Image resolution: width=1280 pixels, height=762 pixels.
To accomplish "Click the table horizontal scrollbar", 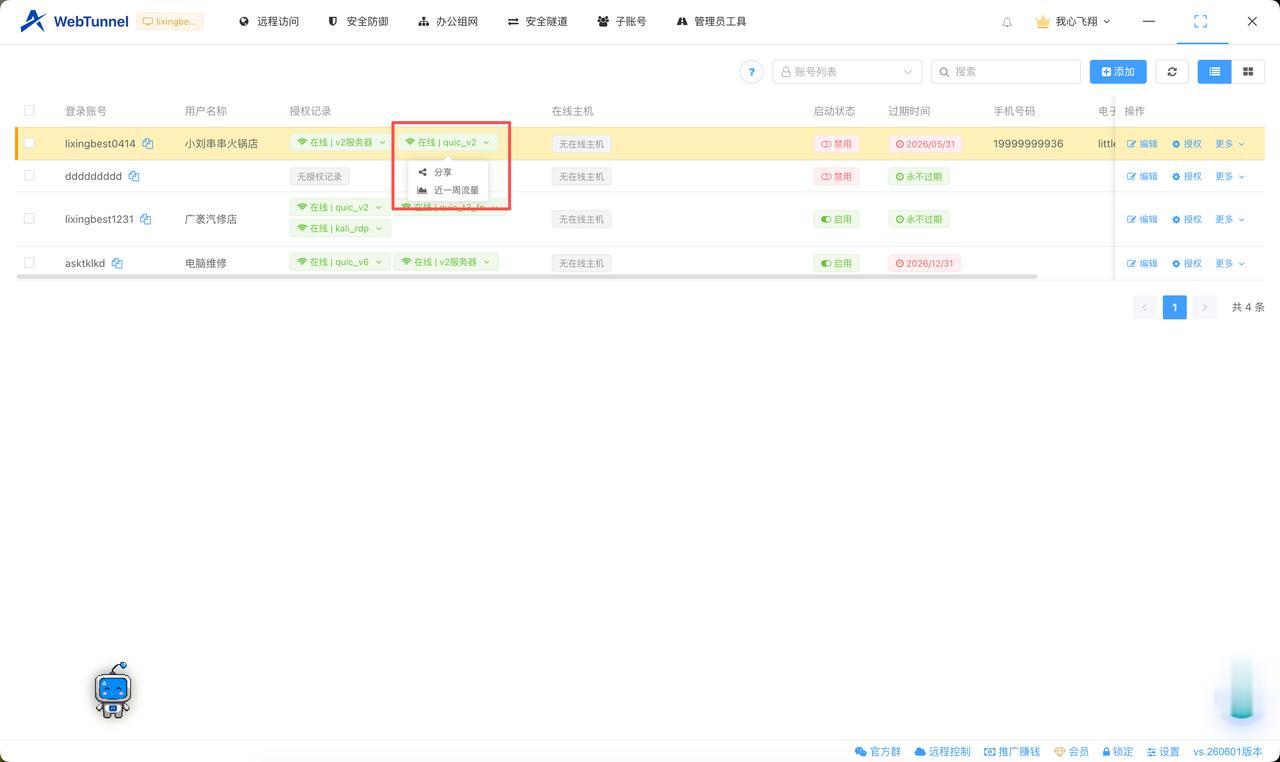I will click(527, 276).
